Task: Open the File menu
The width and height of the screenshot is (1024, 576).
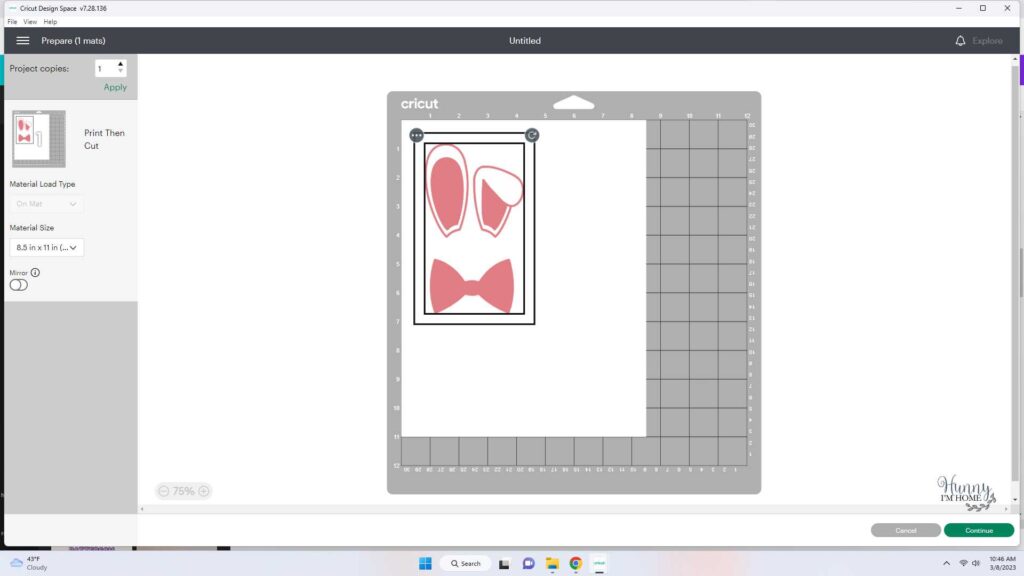Action: tap(12, 22)
